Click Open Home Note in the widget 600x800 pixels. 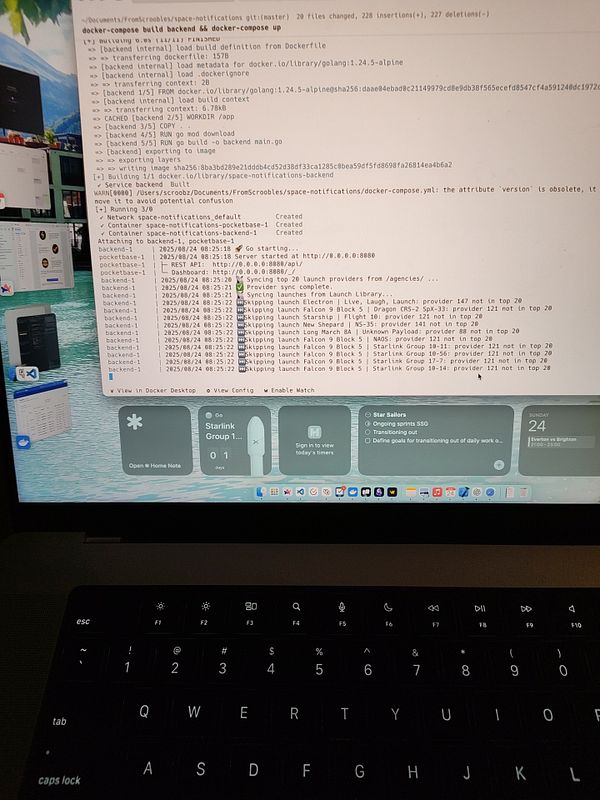tap(155, 465)
